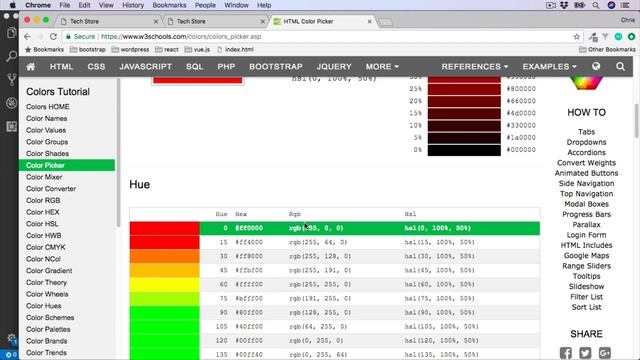Share on Google Plus icon

pyautogui.click(x=604, y=353)
